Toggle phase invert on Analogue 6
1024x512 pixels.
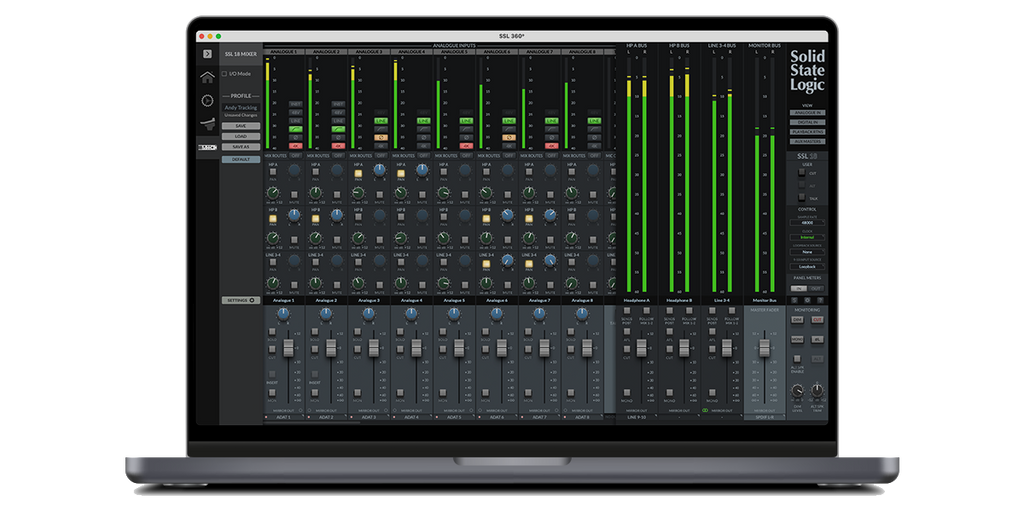(509, 138)
